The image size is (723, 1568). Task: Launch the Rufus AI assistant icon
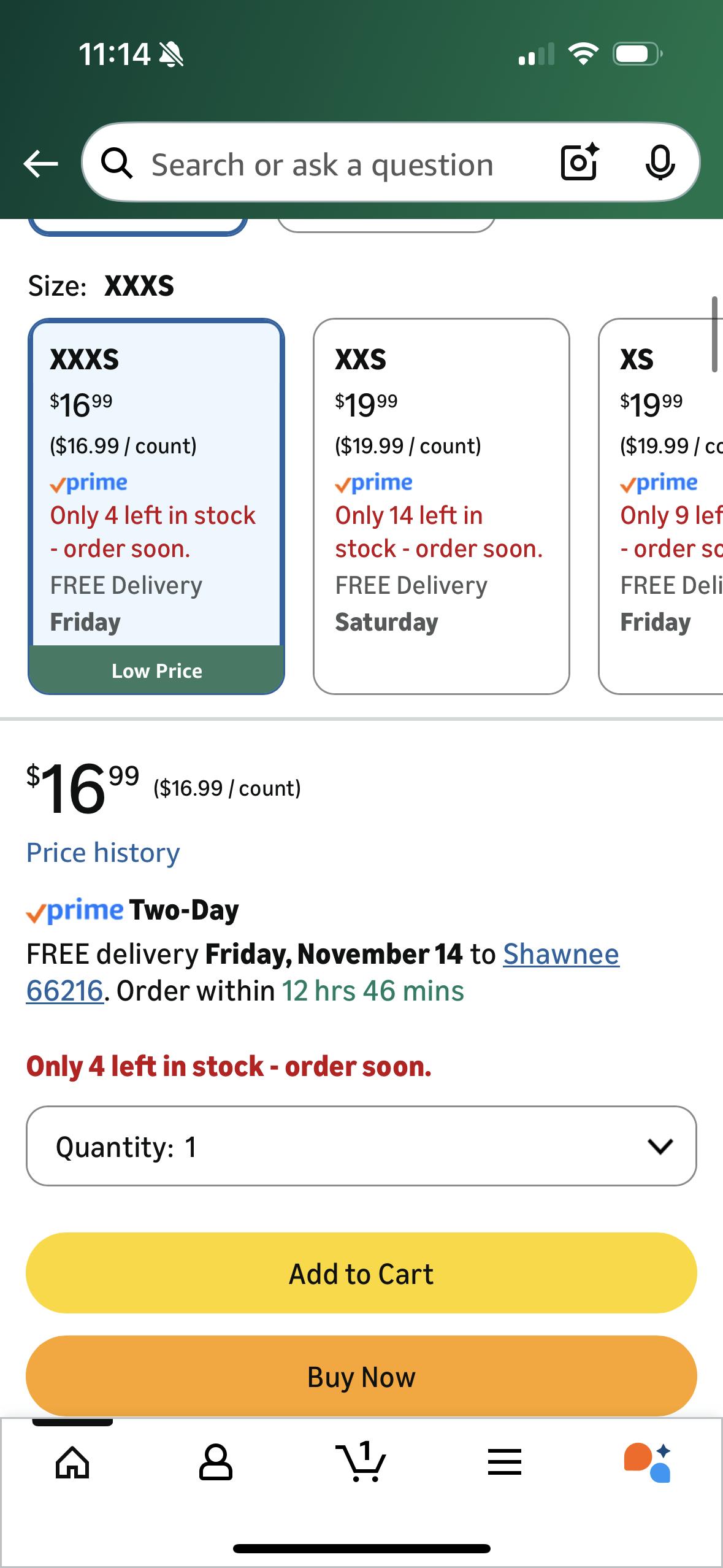(x=648, y=1462)
